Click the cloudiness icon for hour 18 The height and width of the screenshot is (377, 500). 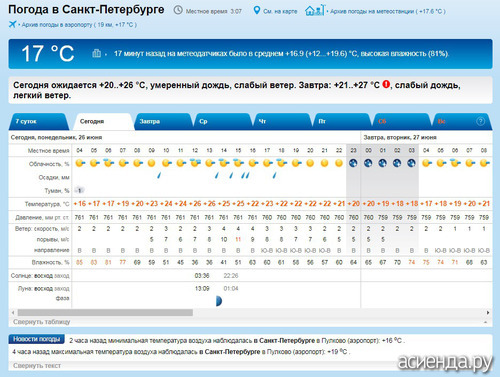coord(282,163)
